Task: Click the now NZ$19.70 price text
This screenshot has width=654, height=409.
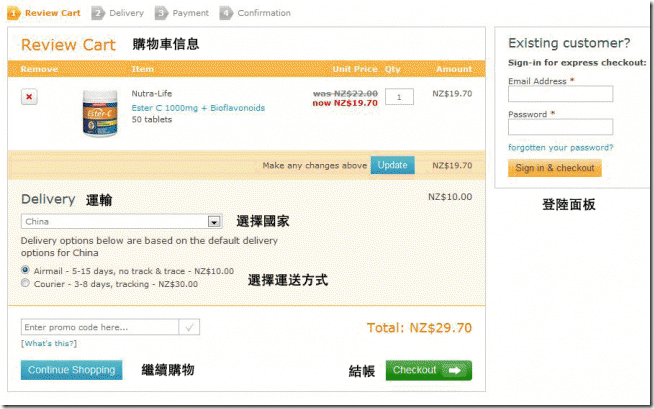Action: (345, 103)
